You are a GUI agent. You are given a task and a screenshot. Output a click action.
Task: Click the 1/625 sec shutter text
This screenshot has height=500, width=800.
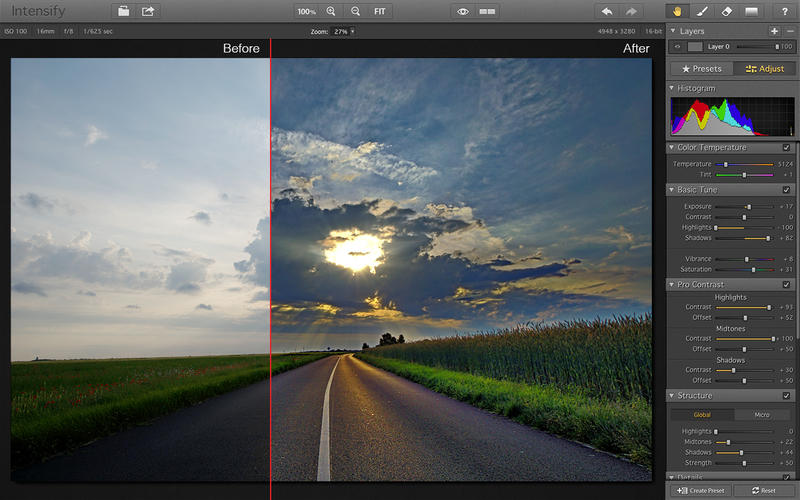coord(97,32)
